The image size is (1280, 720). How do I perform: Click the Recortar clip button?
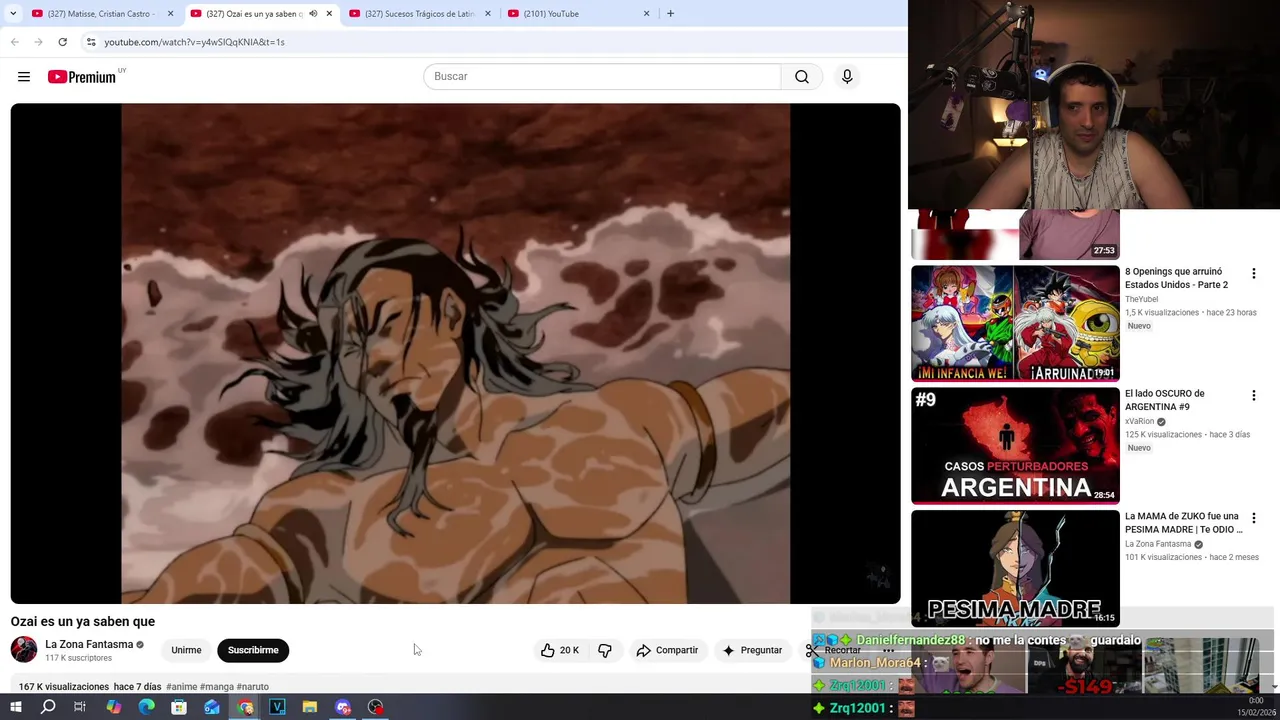pos(833,650)
